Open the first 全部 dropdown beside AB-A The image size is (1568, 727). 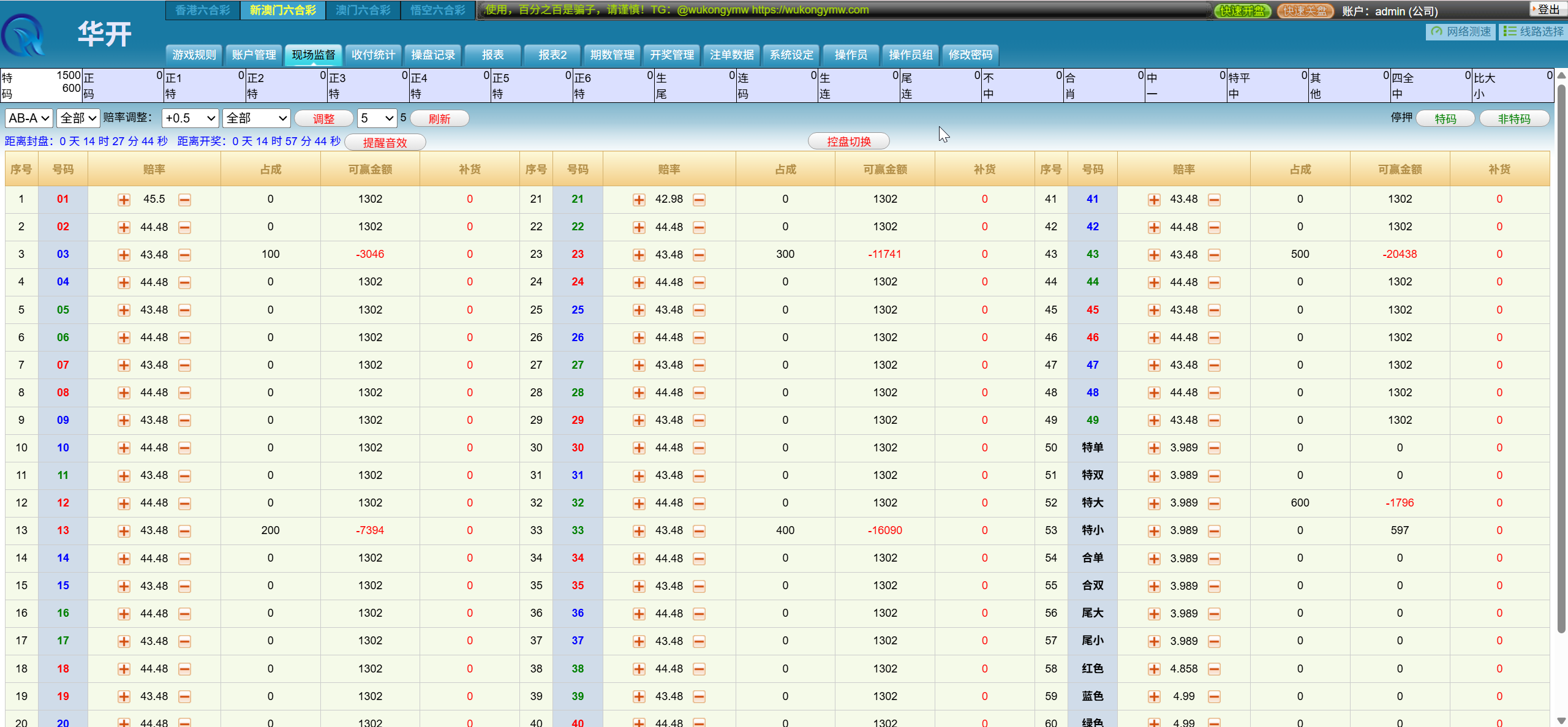[x=78, y=118]
